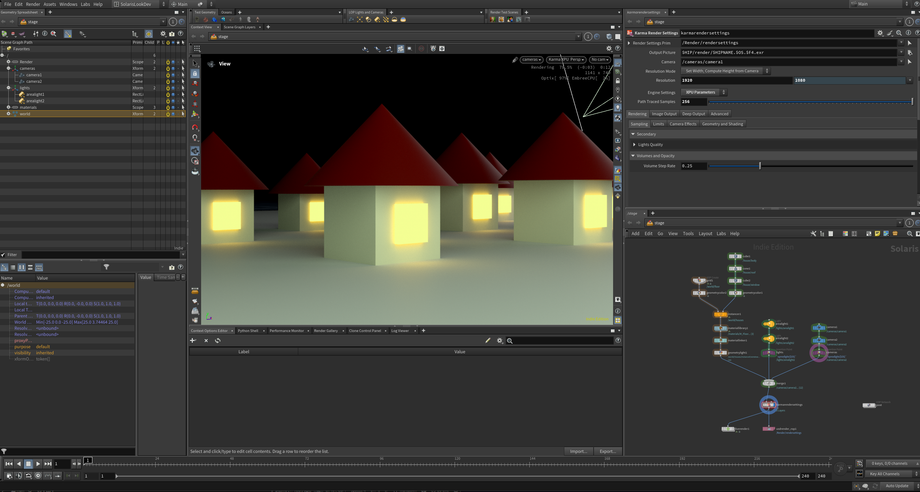This screenshot has width=920, height=492.
Task: Toggle visibility eye for camera1 prim
Action: (x=173, y=75)
